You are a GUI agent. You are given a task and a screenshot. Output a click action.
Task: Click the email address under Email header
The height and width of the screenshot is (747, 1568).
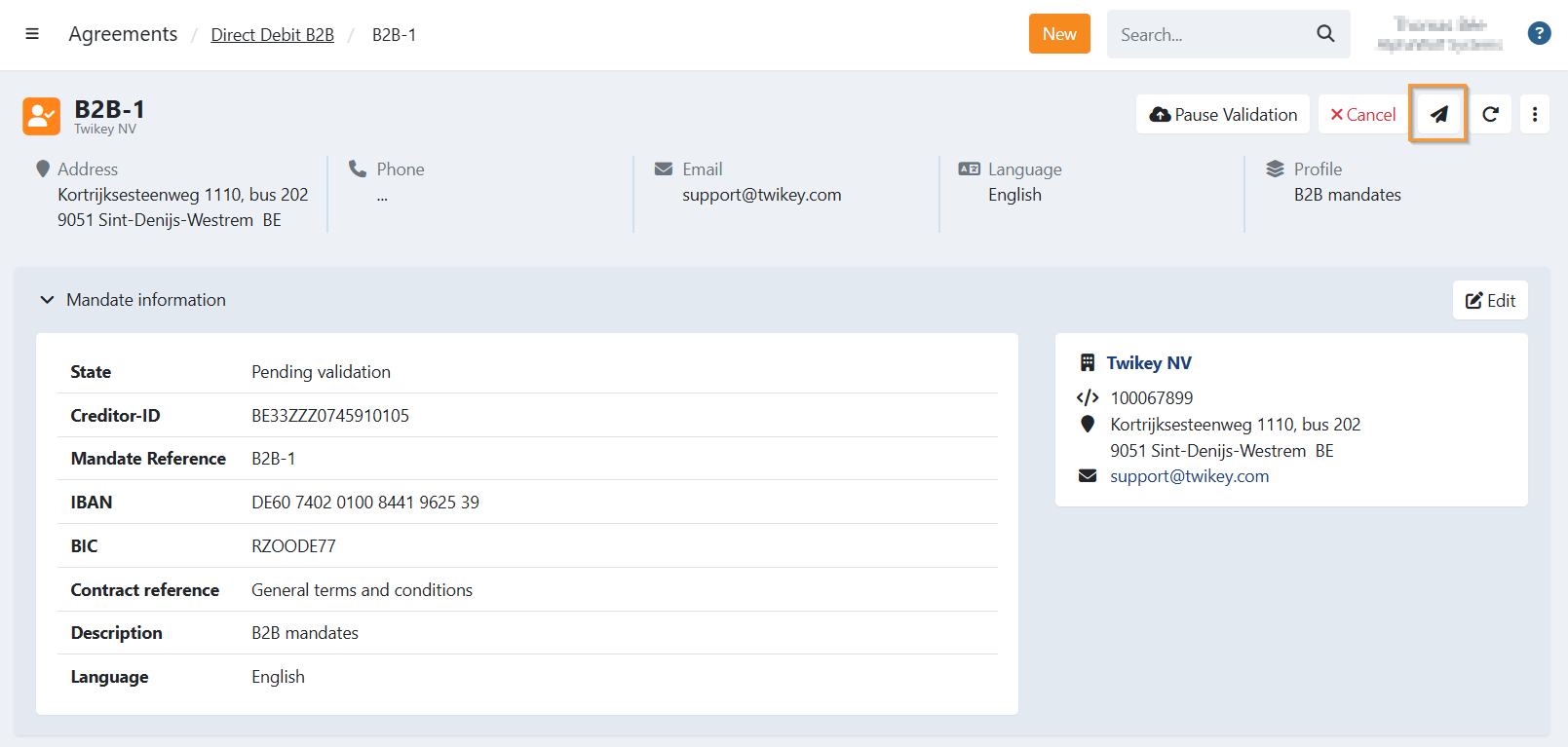(761, 195)
